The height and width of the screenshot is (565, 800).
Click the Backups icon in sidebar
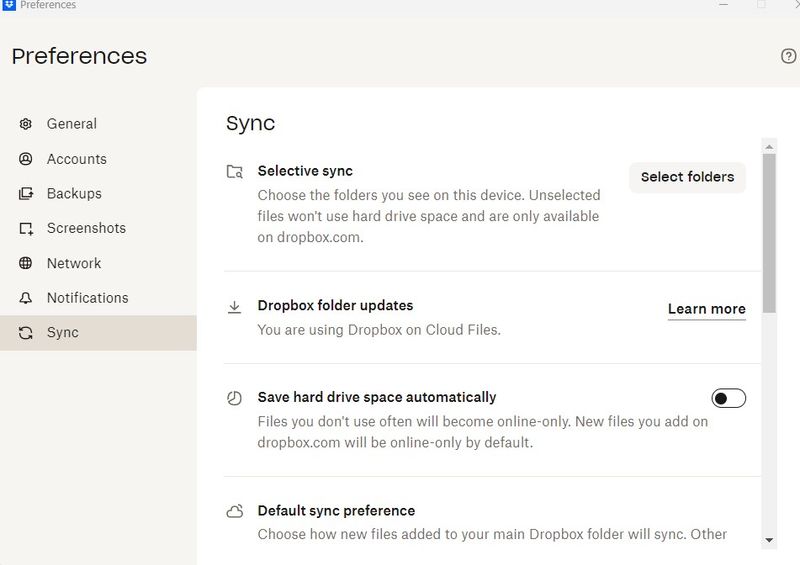[26, 194]
